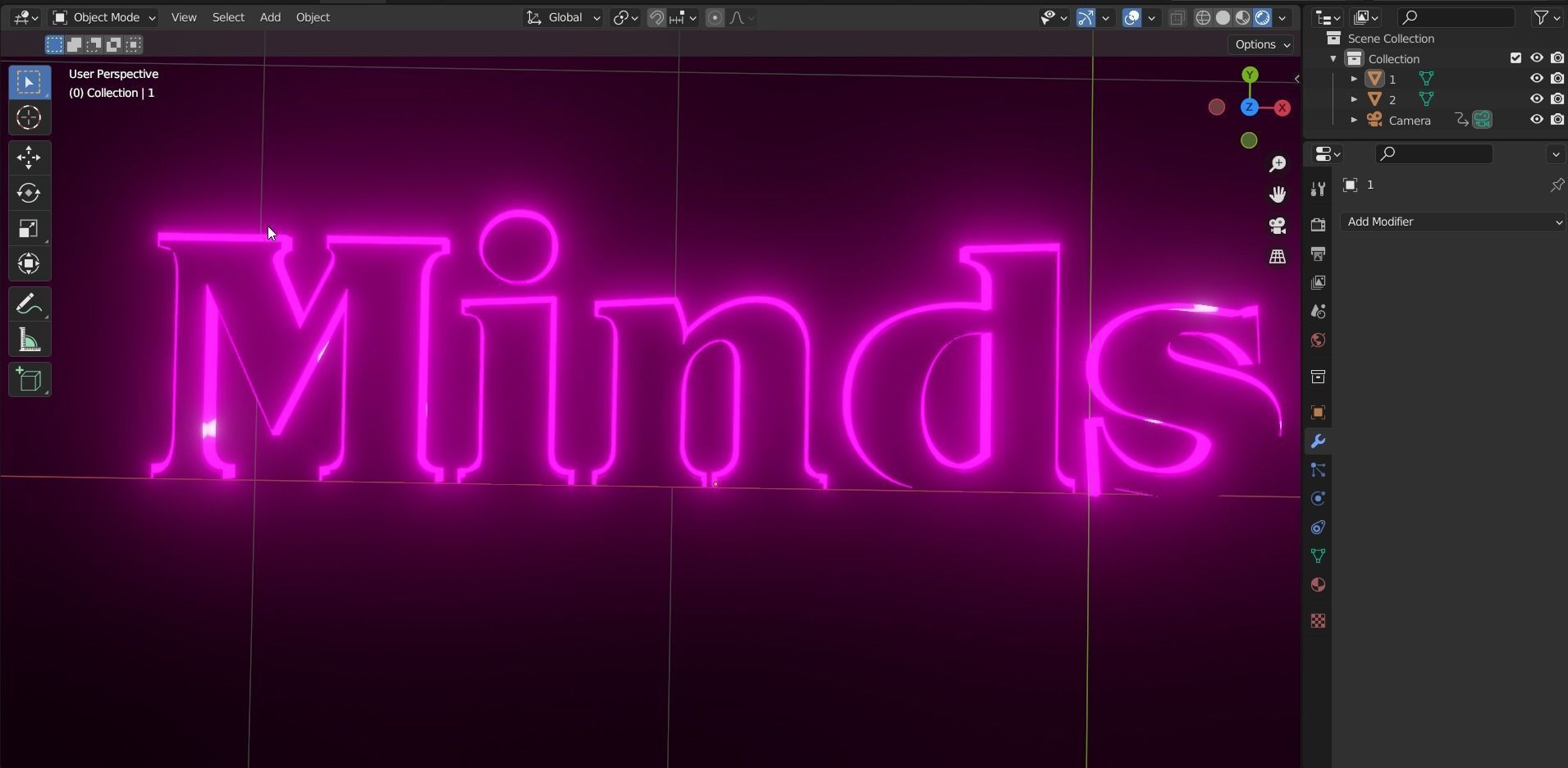
Task: Open the Select menu
Action: pyautogui.click(x=228, y=17)
